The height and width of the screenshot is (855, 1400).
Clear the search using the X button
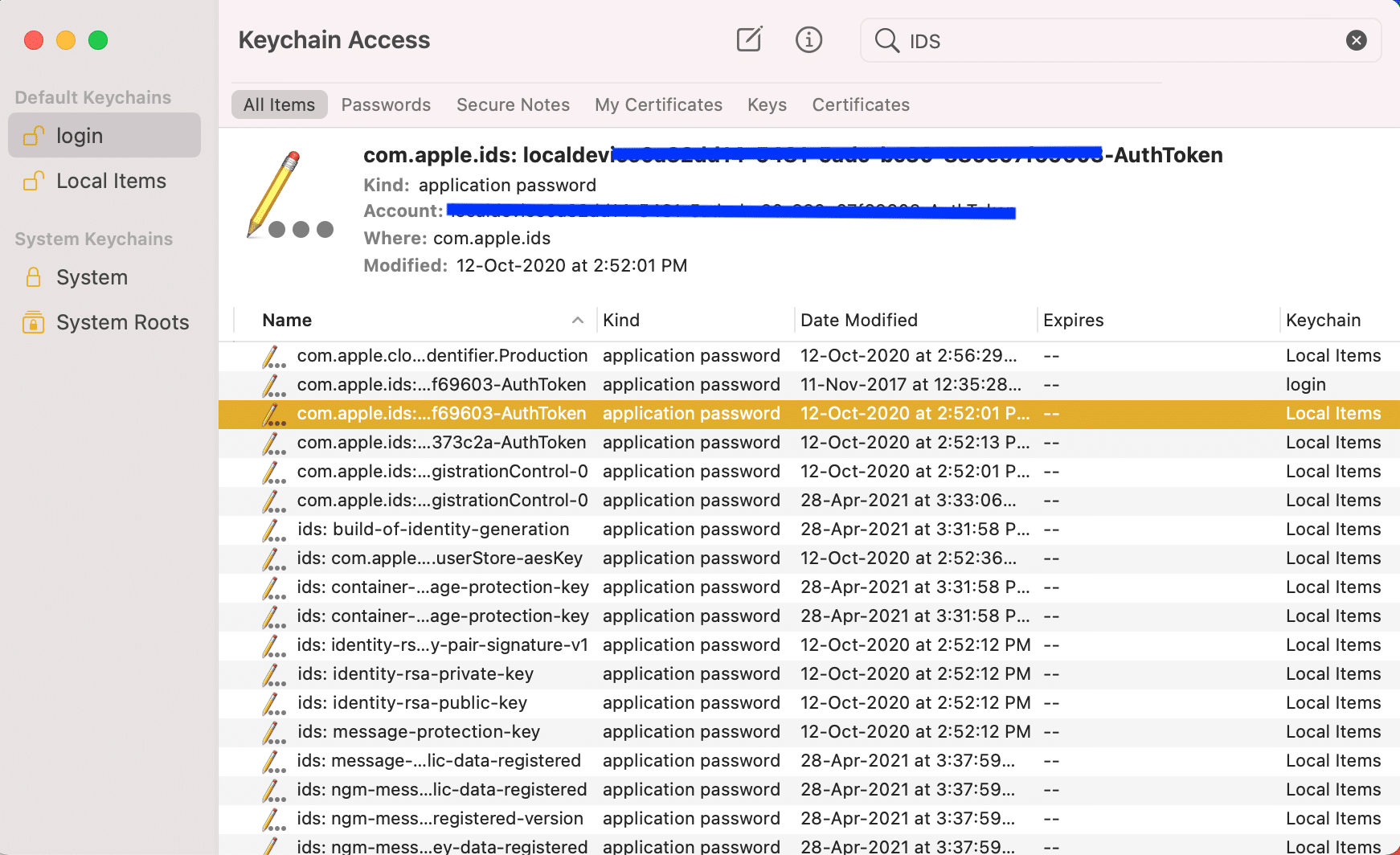tap(1357, 39)
